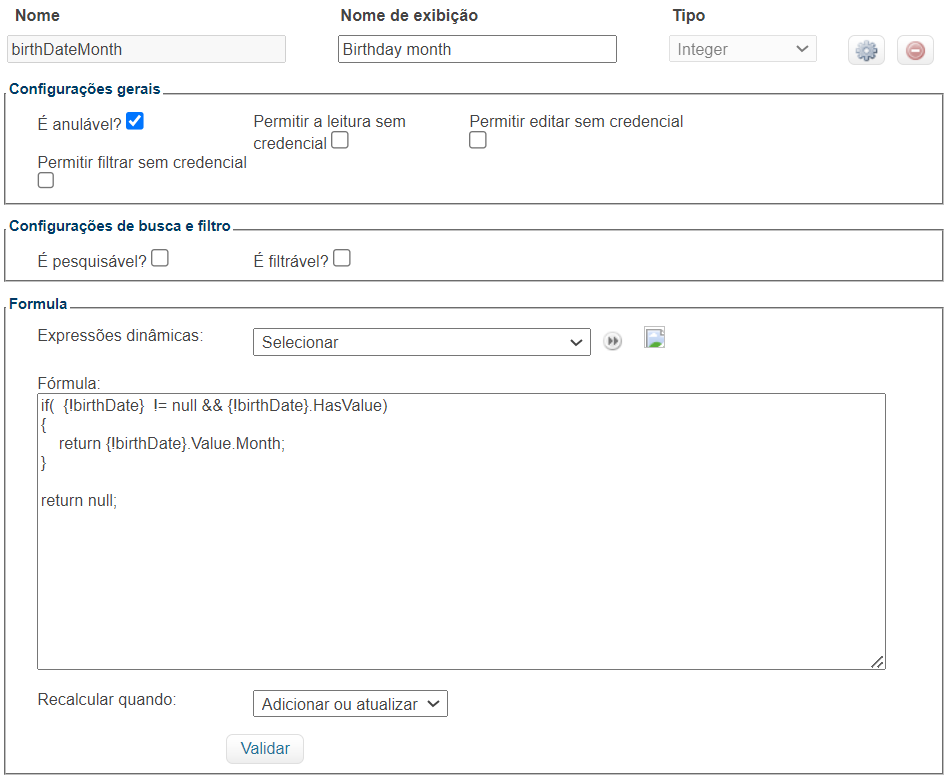Delete the field using the red minus icon
Image resolution: width=950 pixels, height=780 pixels.
(915, 50)
